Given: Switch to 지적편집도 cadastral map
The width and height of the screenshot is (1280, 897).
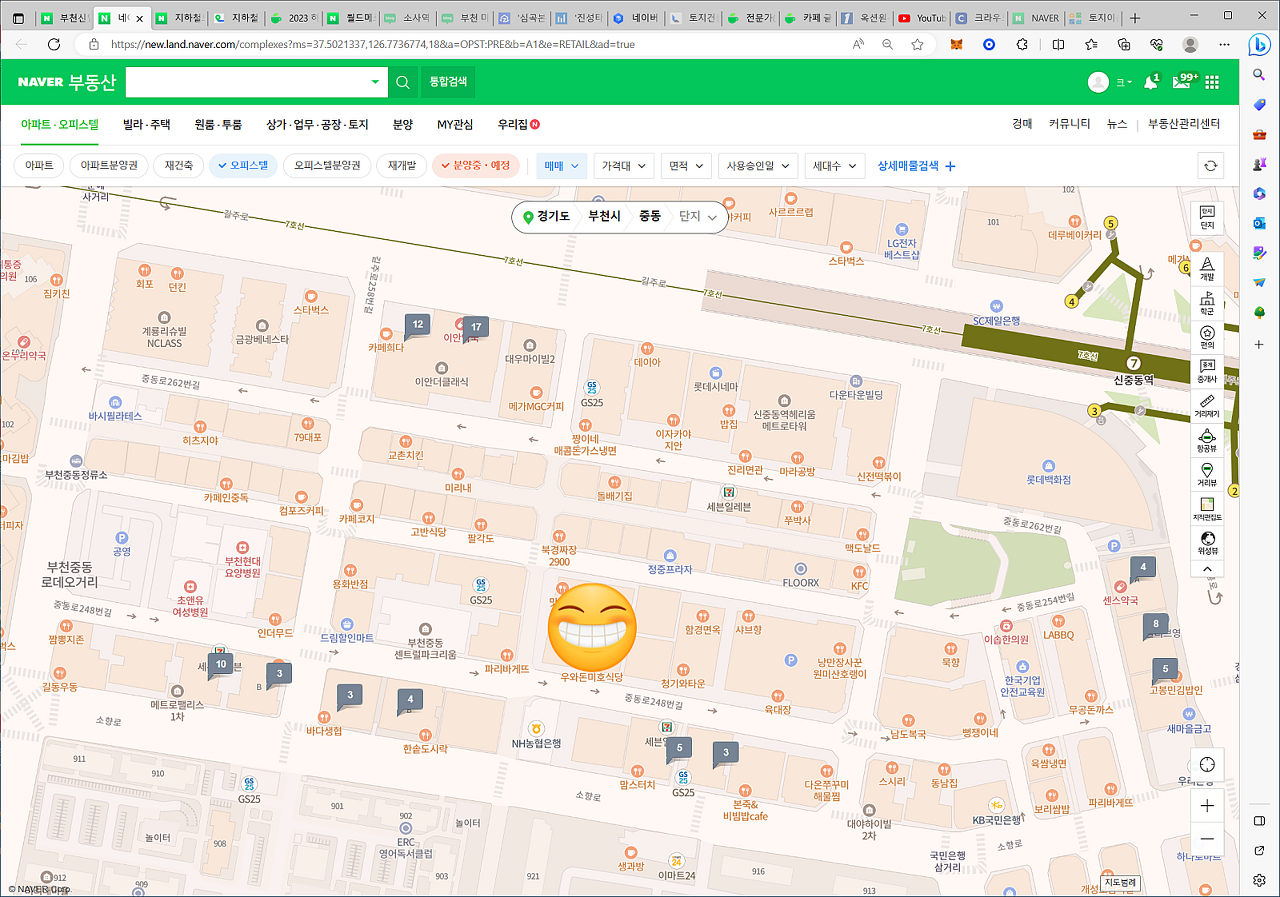Looking at the screenshot, I should click(1207, 509).
